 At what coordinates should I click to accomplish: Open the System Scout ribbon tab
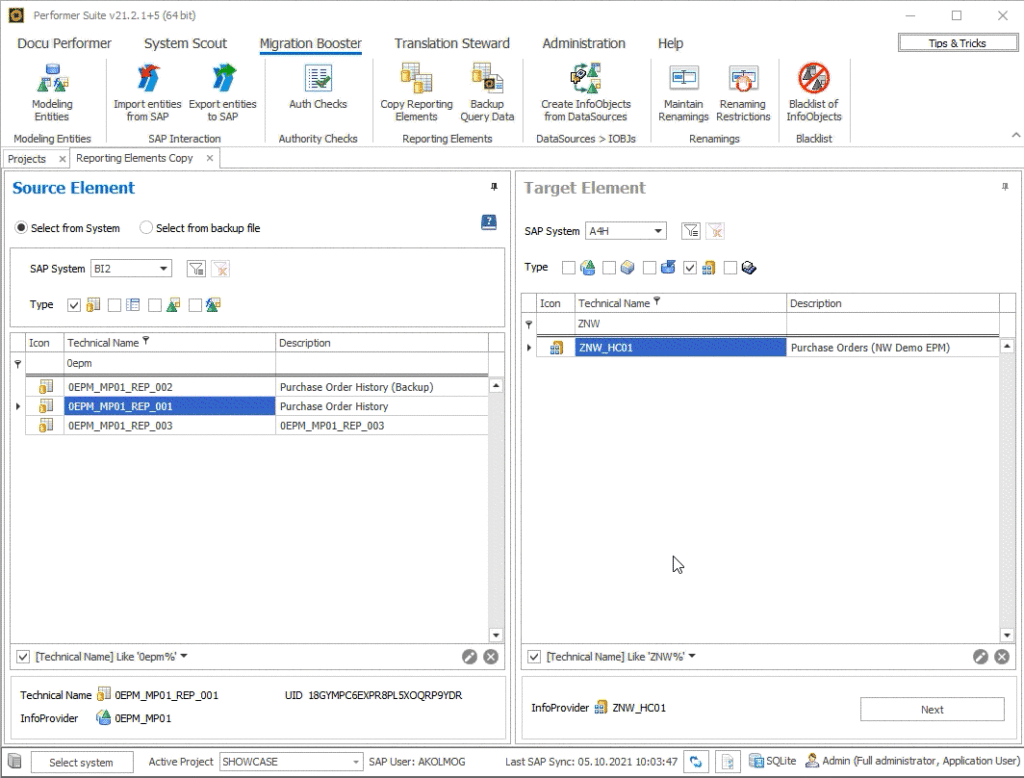tap(185, 43)
